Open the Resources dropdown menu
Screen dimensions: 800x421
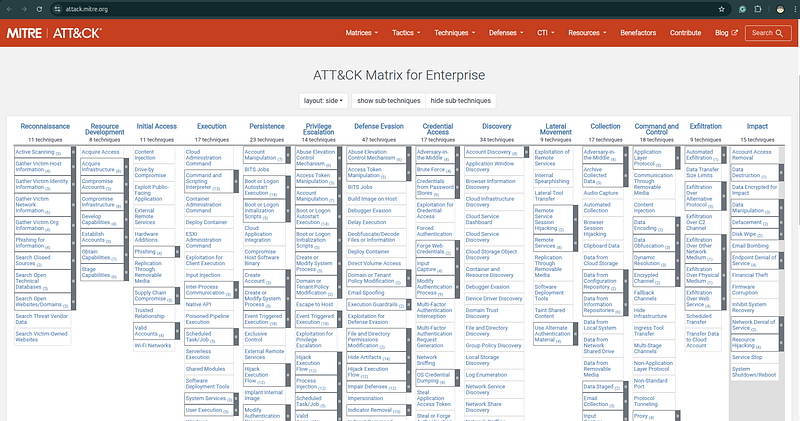(587, 33)
